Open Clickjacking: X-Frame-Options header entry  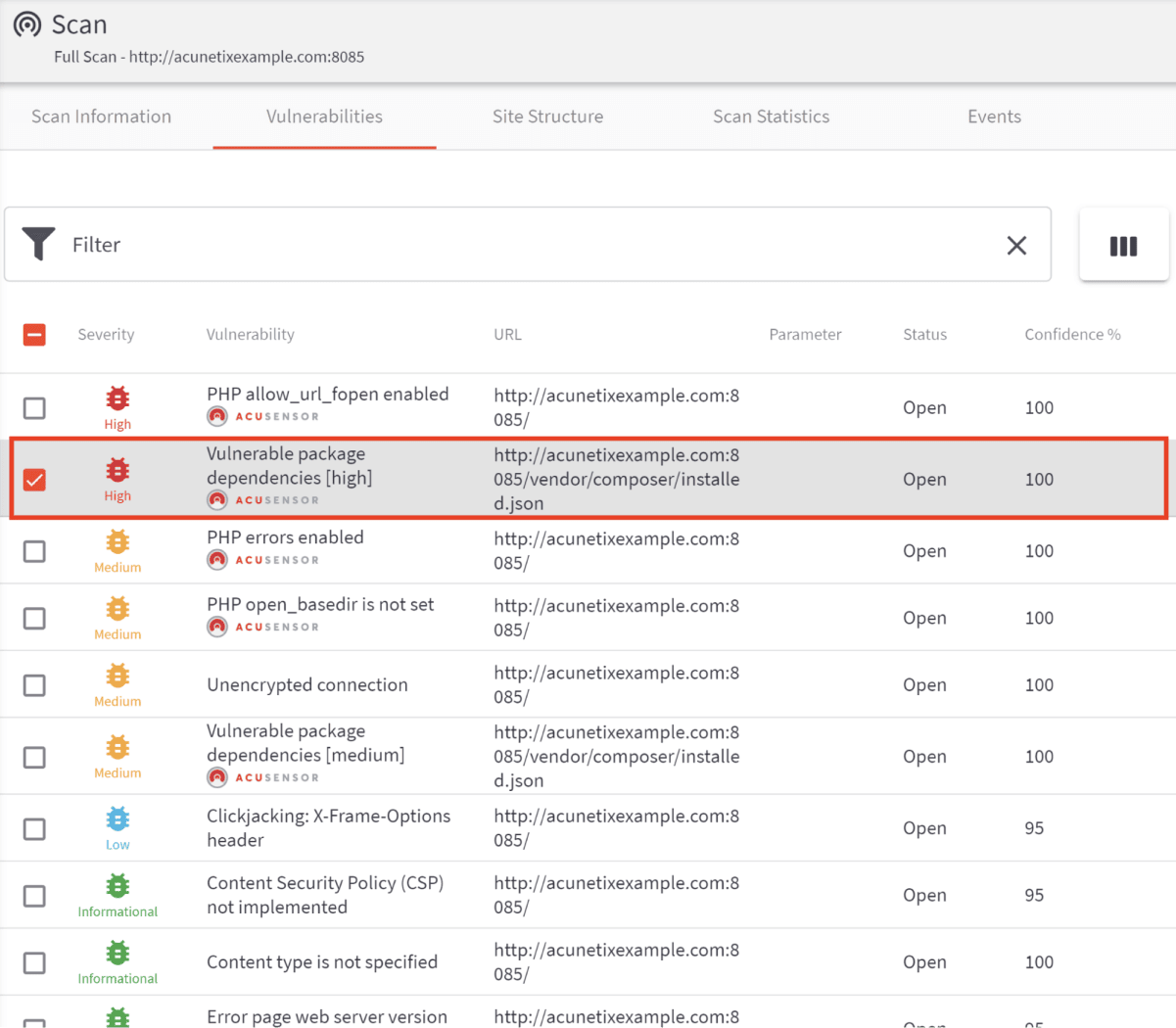click(328, 828)
